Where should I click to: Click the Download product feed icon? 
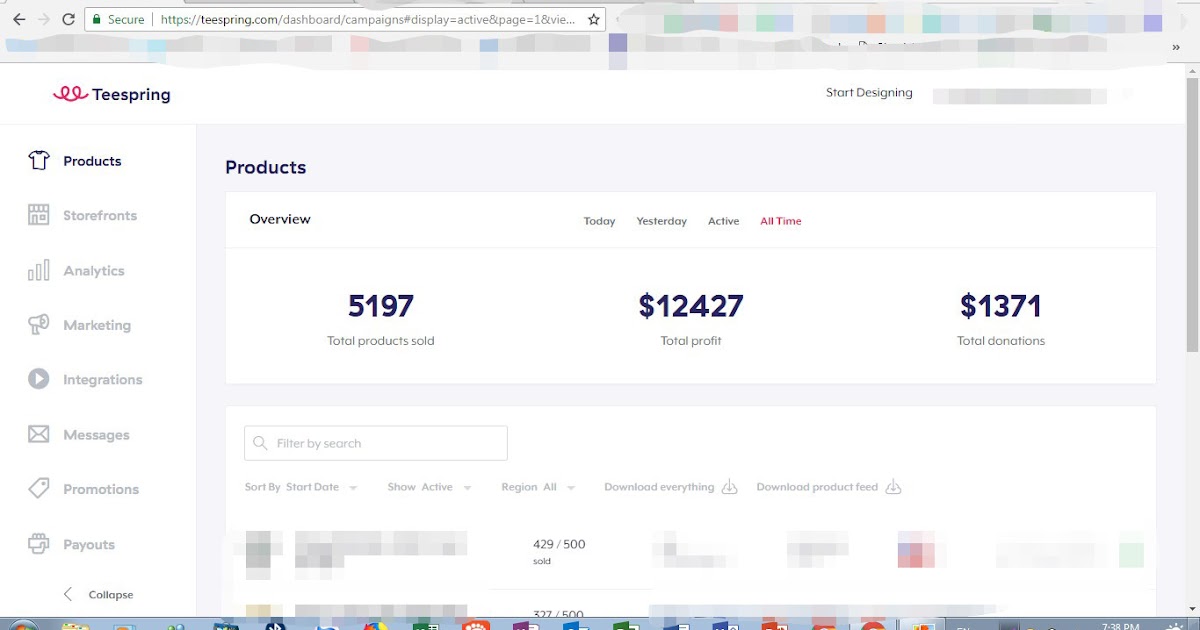893,486
